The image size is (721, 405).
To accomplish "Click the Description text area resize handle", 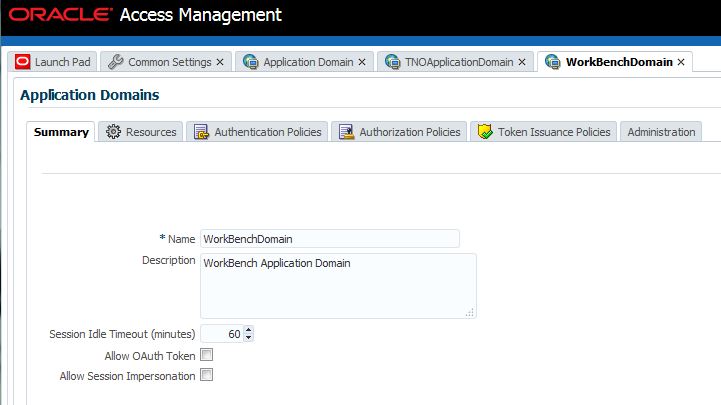I will [469, 313].
